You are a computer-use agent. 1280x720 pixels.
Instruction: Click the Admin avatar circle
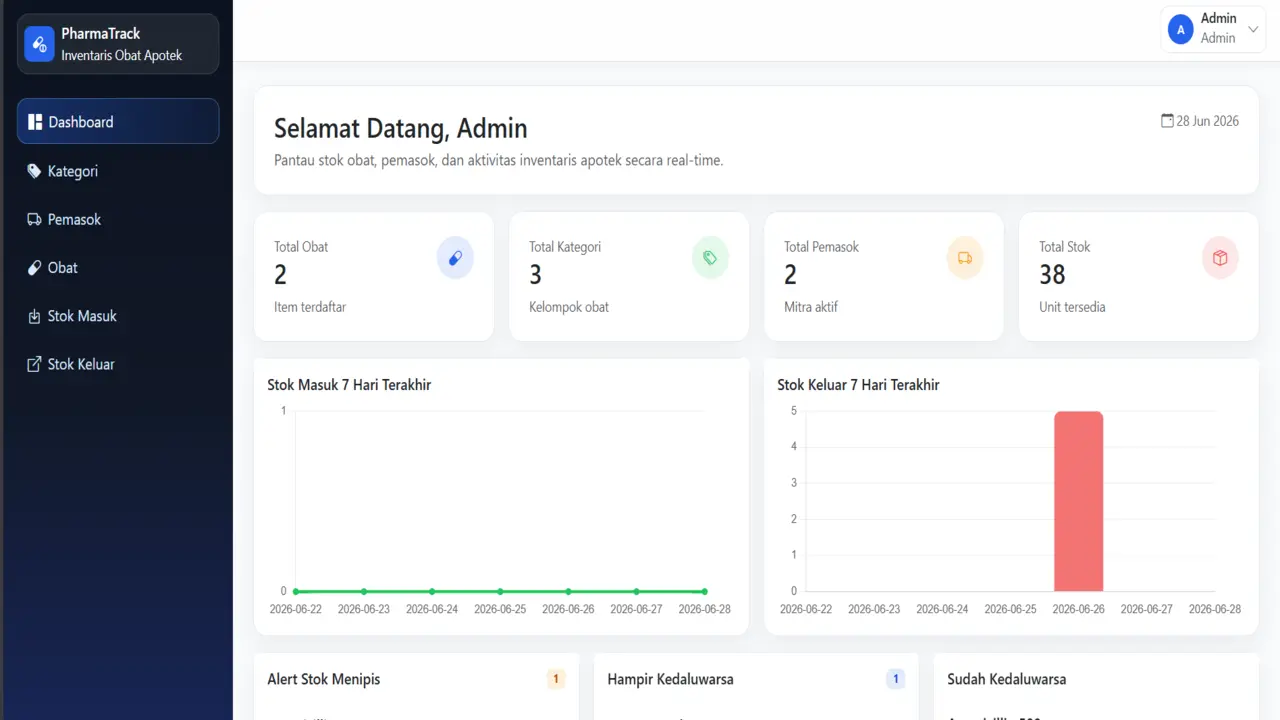(x=1181, y=30)
